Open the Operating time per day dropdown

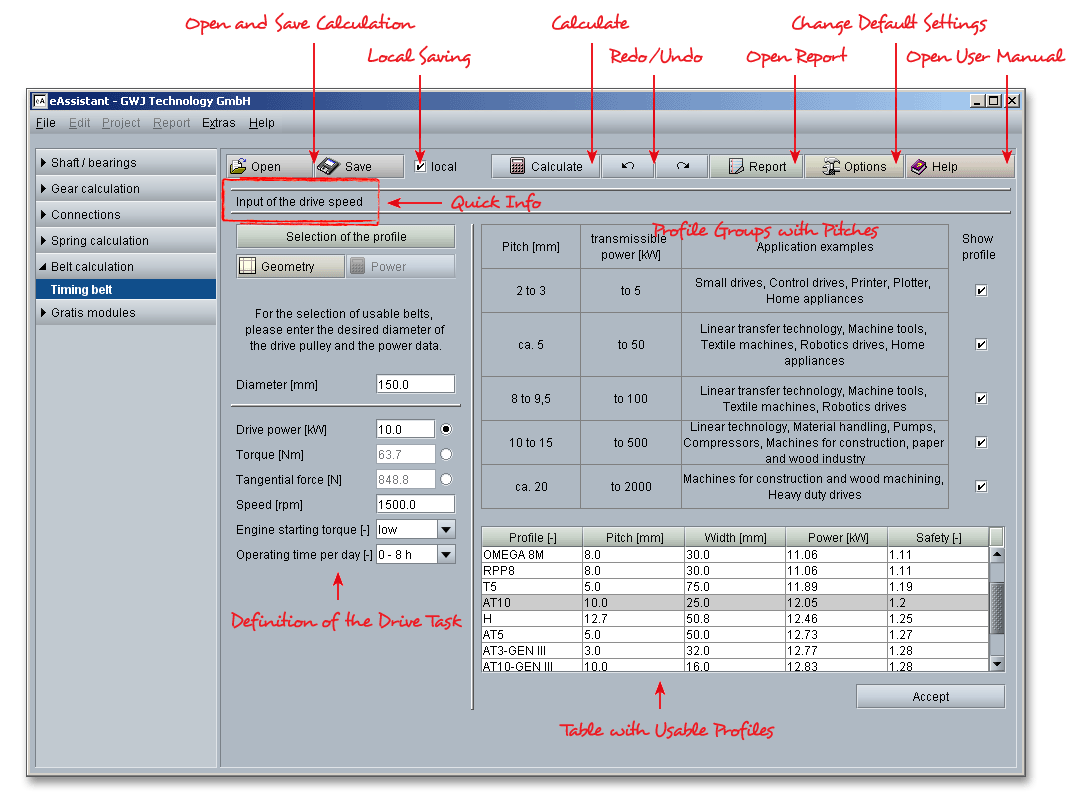coord(446,555)
